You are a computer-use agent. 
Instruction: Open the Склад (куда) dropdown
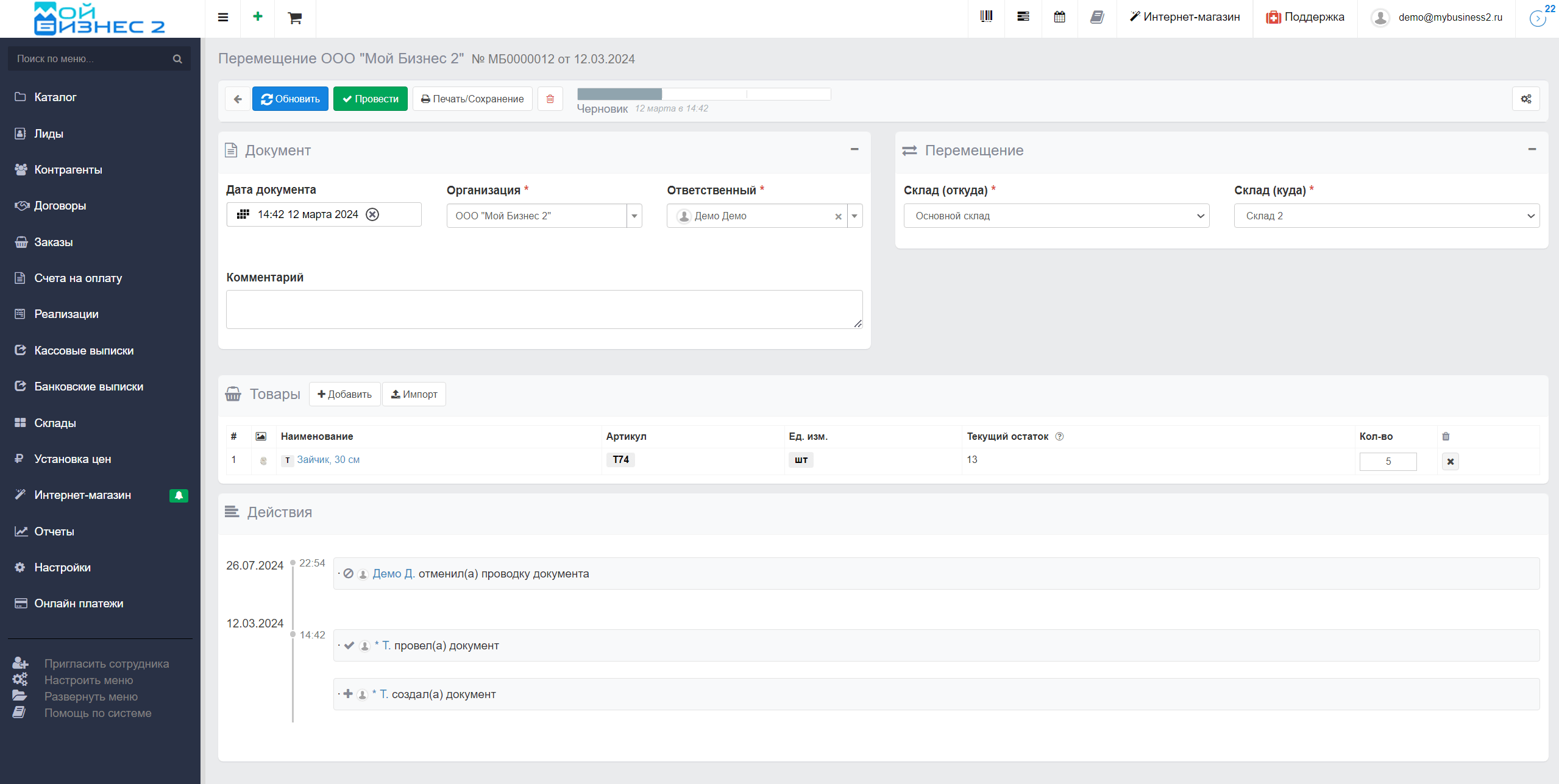tap(1386, 216)
